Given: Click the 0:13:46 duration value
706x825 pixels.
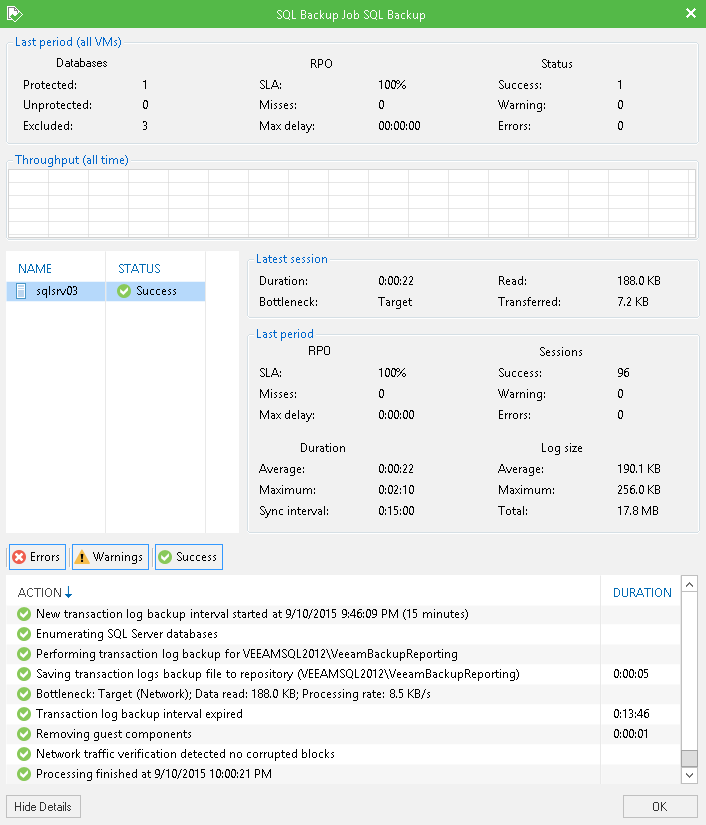Looking at the screenshot, I should coord(631,714).
